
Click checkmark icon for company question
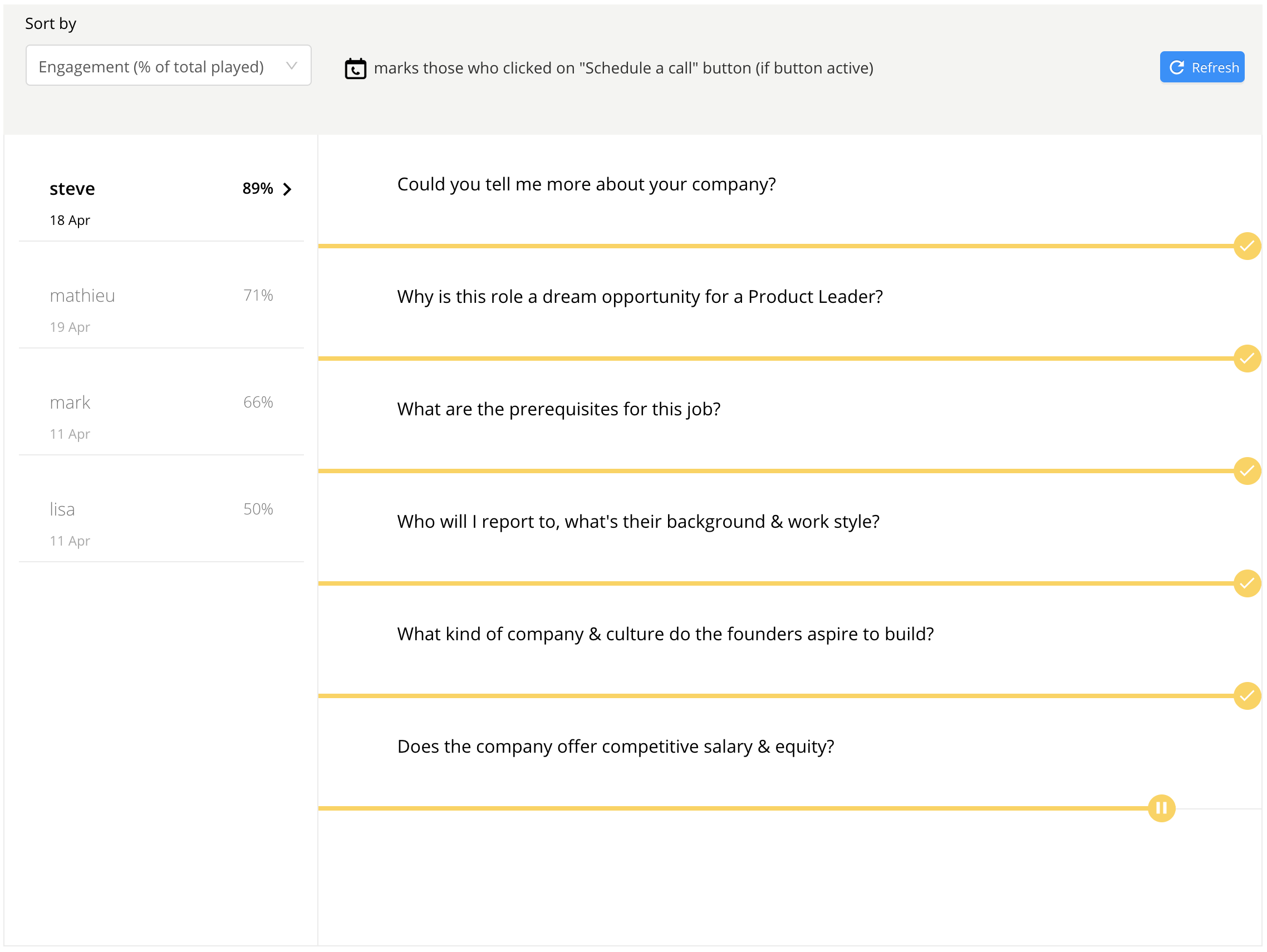(1246, 246)
